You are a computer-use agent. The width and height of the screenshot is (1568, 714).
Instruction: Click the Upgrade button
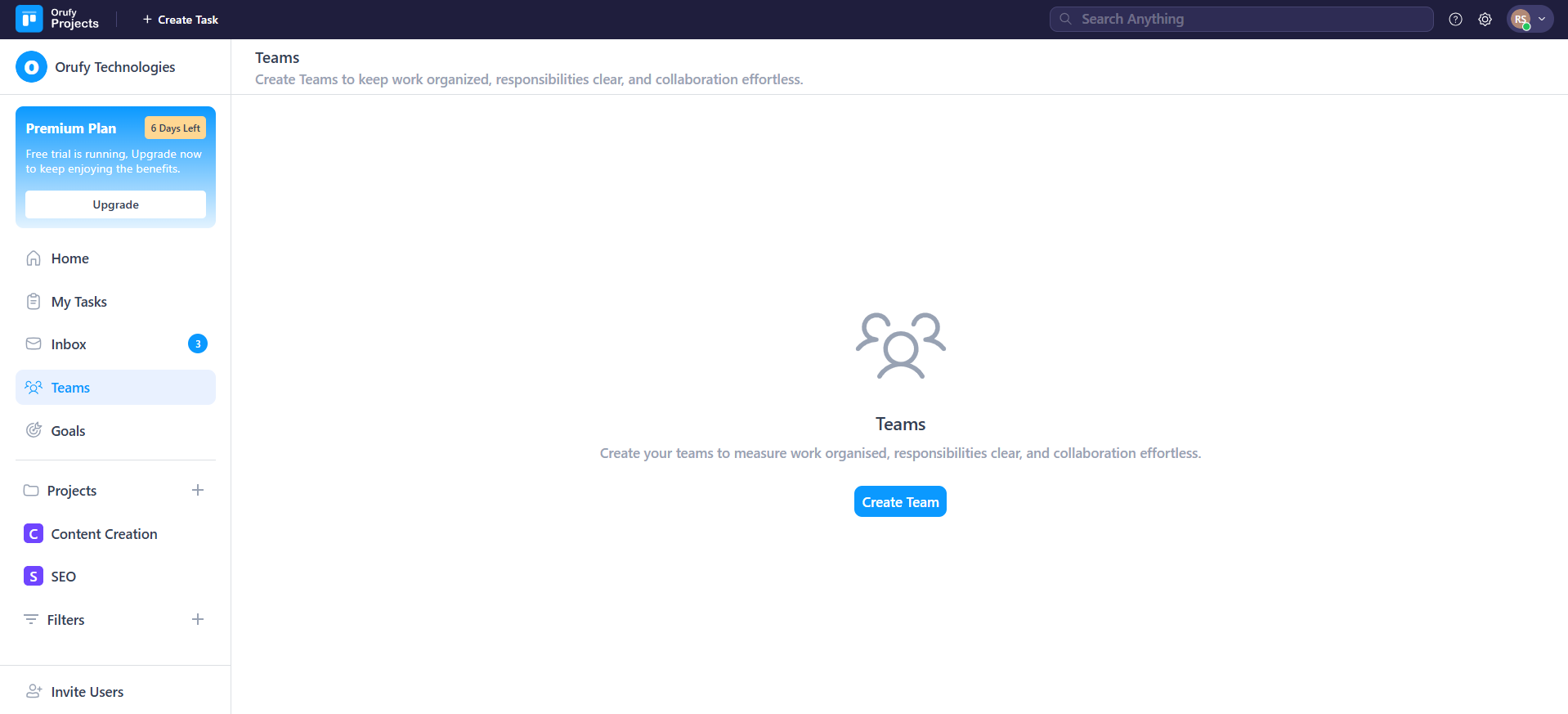[115, 204]
